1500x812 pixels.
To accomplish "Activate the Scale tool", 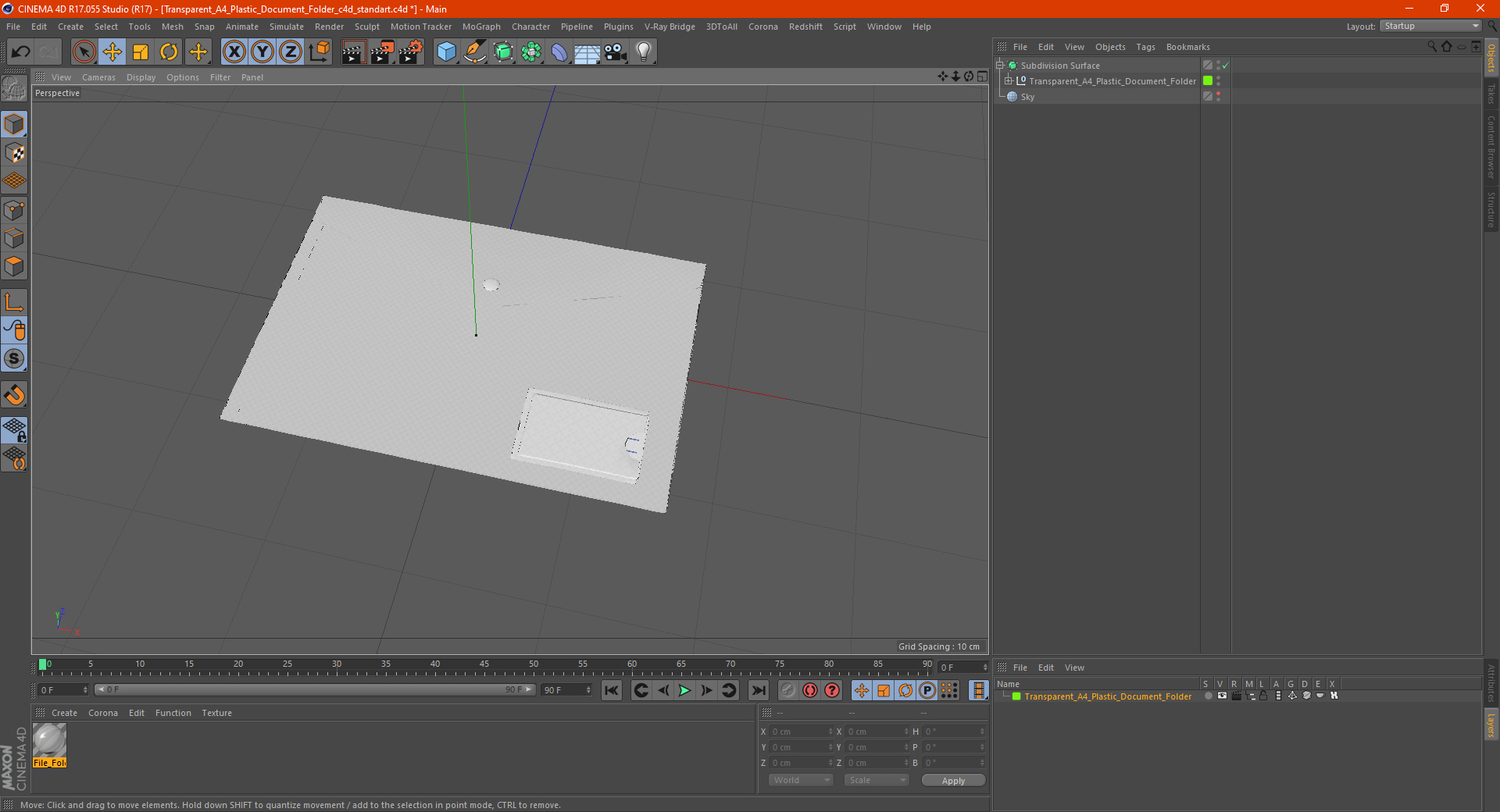I will (141, 52).
